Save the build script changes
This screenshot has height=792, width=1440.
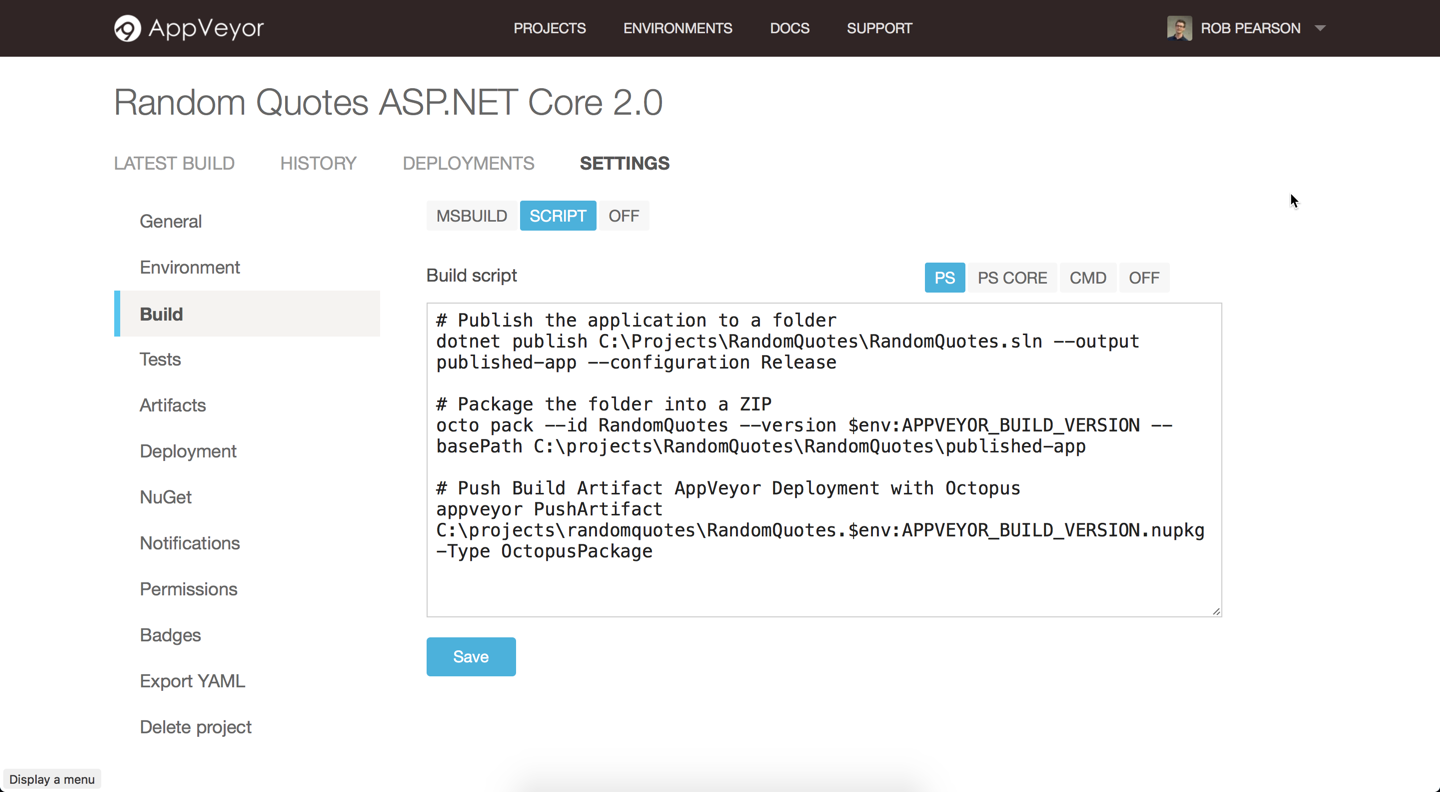[471, 656]
